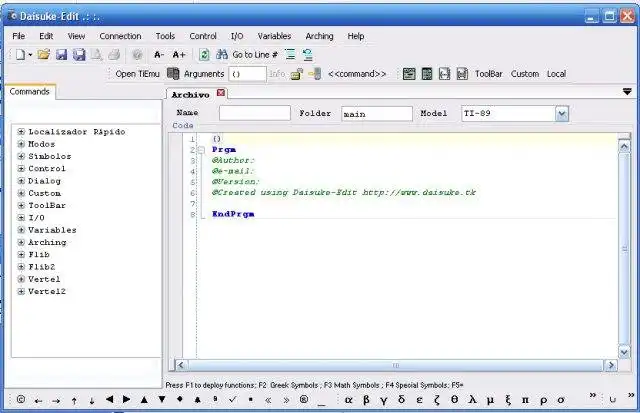Viewport: 640px width, 413px height.
Task: Decrease font size with A- button
Action: click(x=159, y=54)
